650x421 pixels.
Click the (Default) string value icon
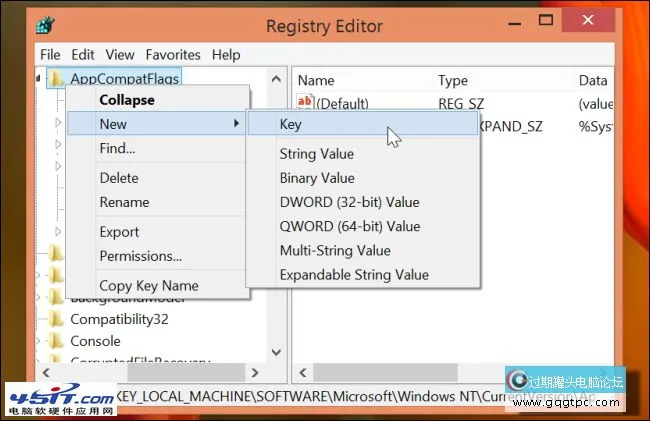(x=307, y=104)
